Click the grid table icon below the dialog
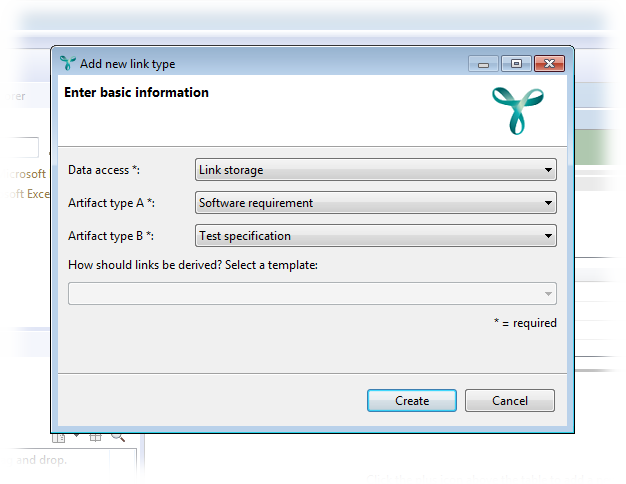This screenshot has height=484, width=626. coord(96,437)
